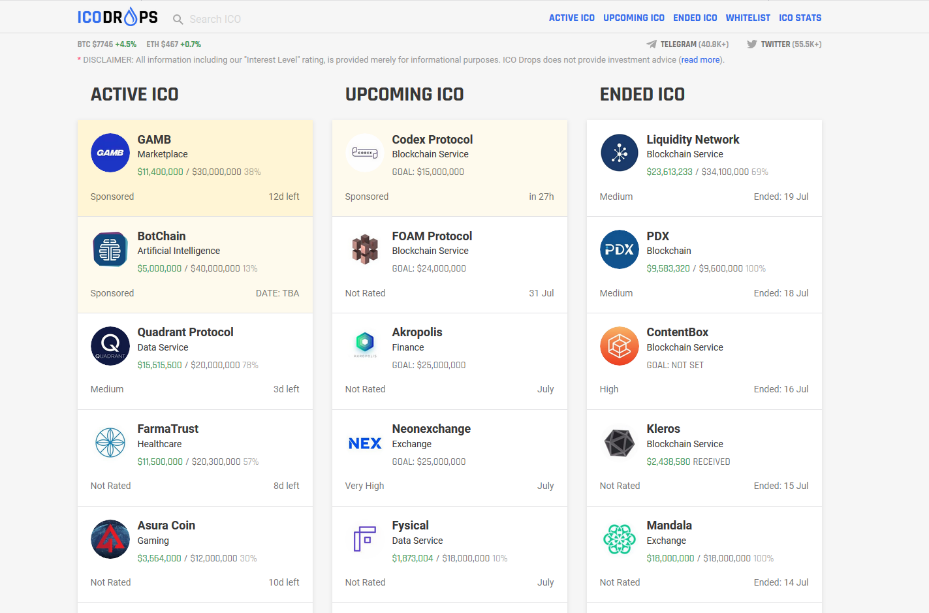Click the Telegram paper plane icon

[x=651, y=44]
